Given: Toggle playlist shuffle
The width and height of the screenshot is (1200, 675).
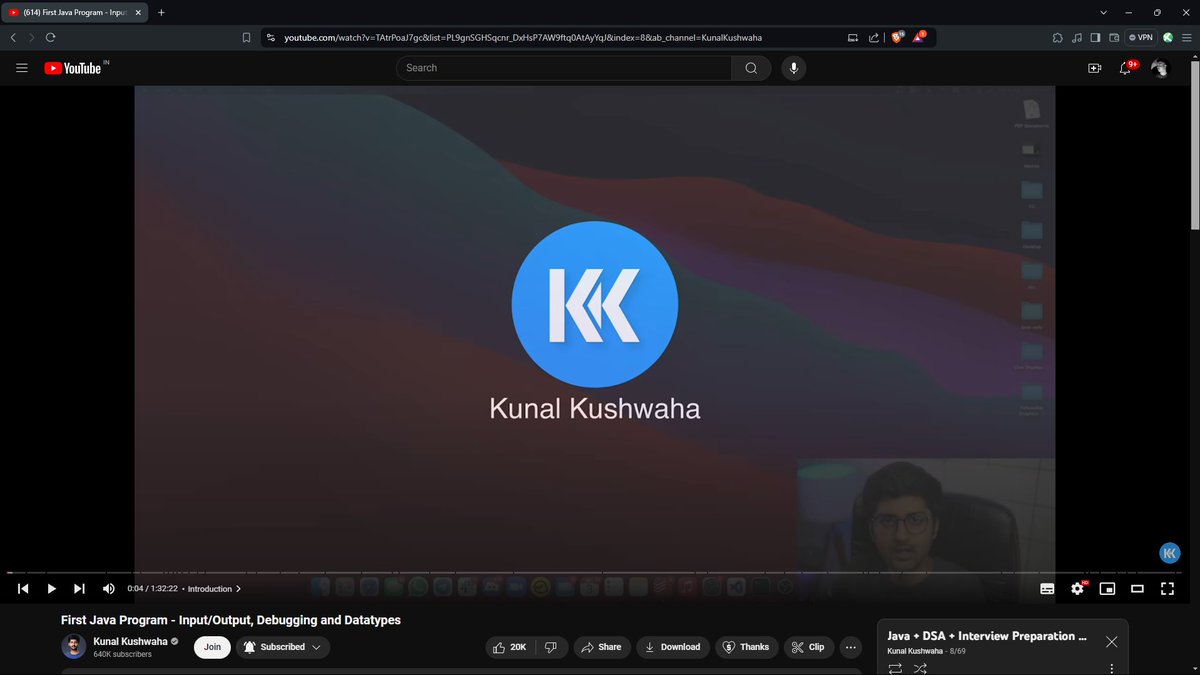Looking at the screenshot, I should point(920,667).
